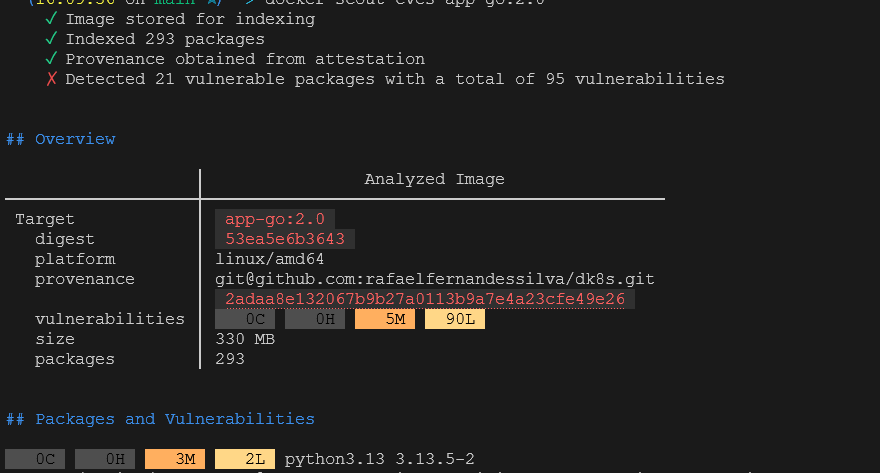Click the red X before "Detected 21 vulnerable packages"
The width and height of the screenshot is (880, 473).
(51, 79)
